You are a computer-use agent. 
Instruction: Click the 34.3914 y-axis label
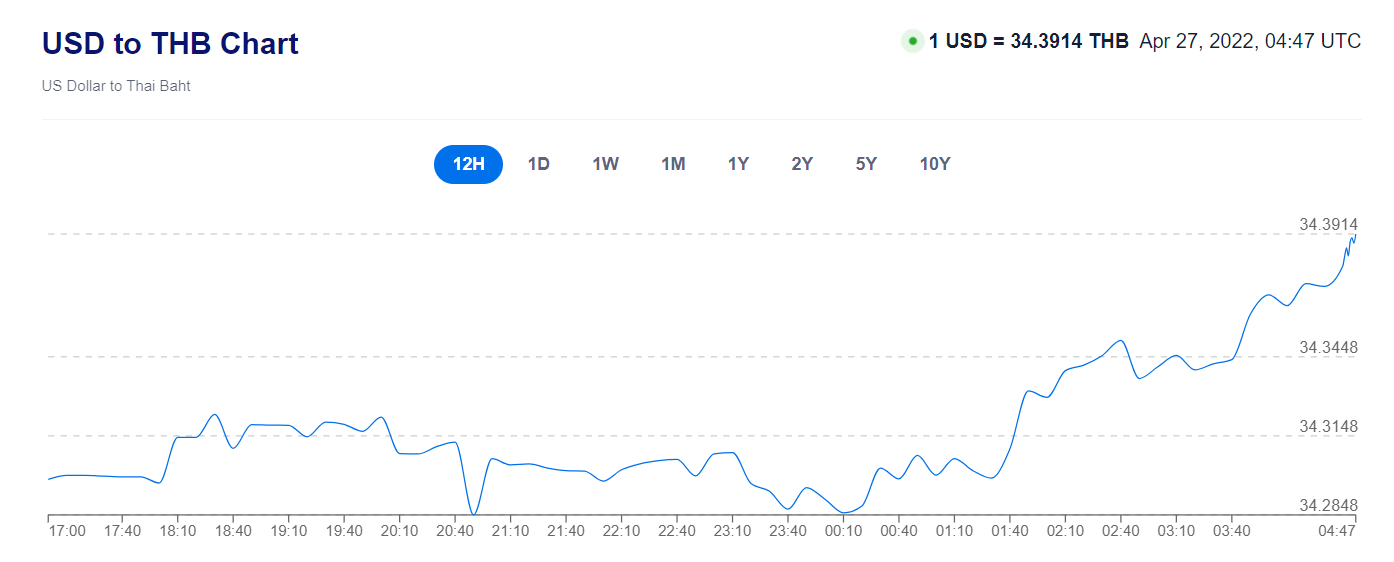point(1328,224)
